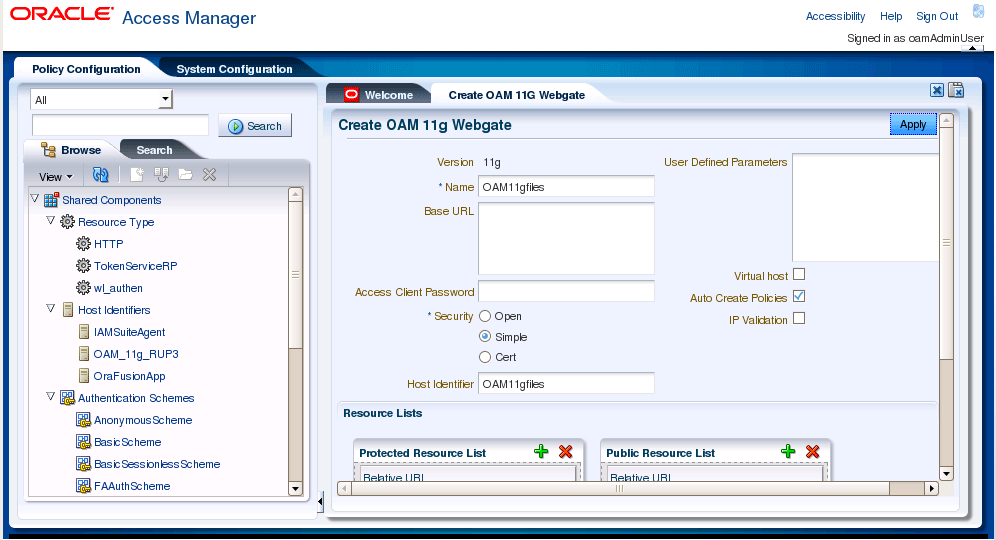The height and width of the screenshot is (540, 996).
Task: Collapse the Shared Components tree node
Action: point(35,199)
